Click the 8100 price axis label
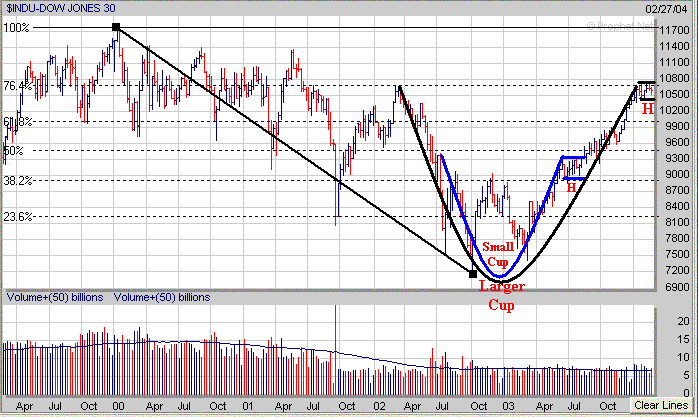The height and width of the screenshot is (417, 698). [677, 223]
